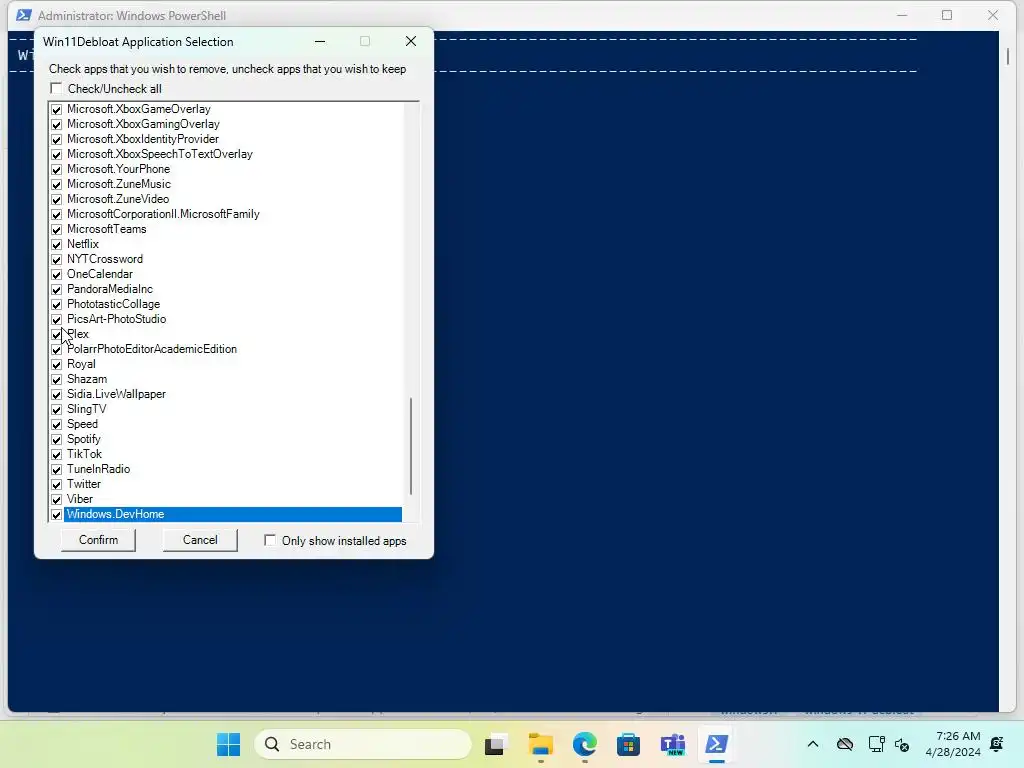Uncheck the Netflix checkbox

(57, 245)
